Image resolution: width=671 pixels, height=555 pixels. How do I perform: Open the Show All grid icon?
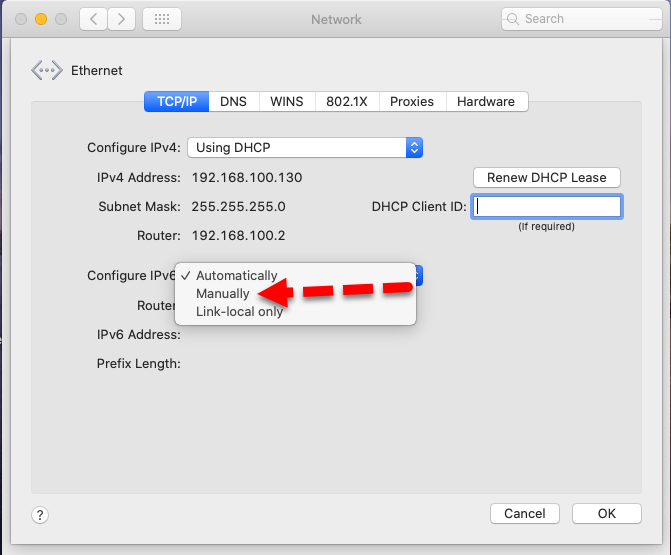pos(162,19)
